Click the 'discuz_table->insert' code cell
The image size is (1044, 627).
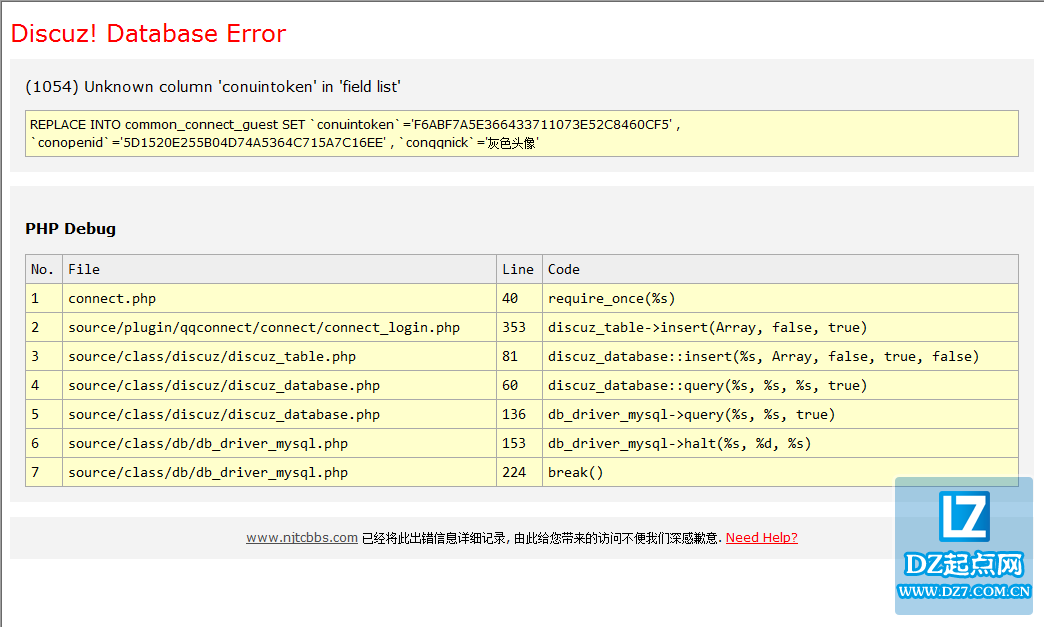(x=780, y=327)
